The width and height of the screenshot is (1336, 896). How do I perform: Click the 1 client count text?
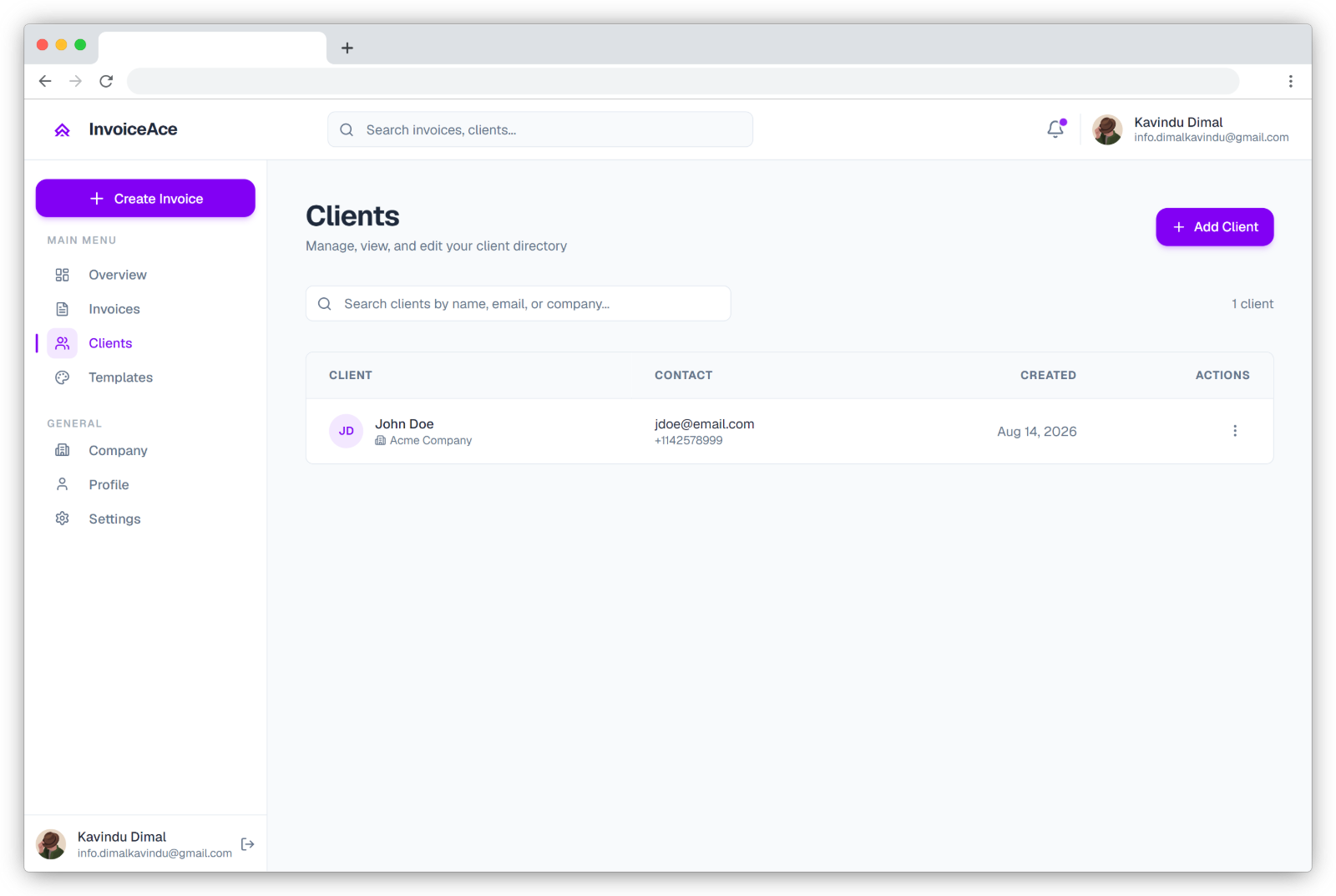1252,304
